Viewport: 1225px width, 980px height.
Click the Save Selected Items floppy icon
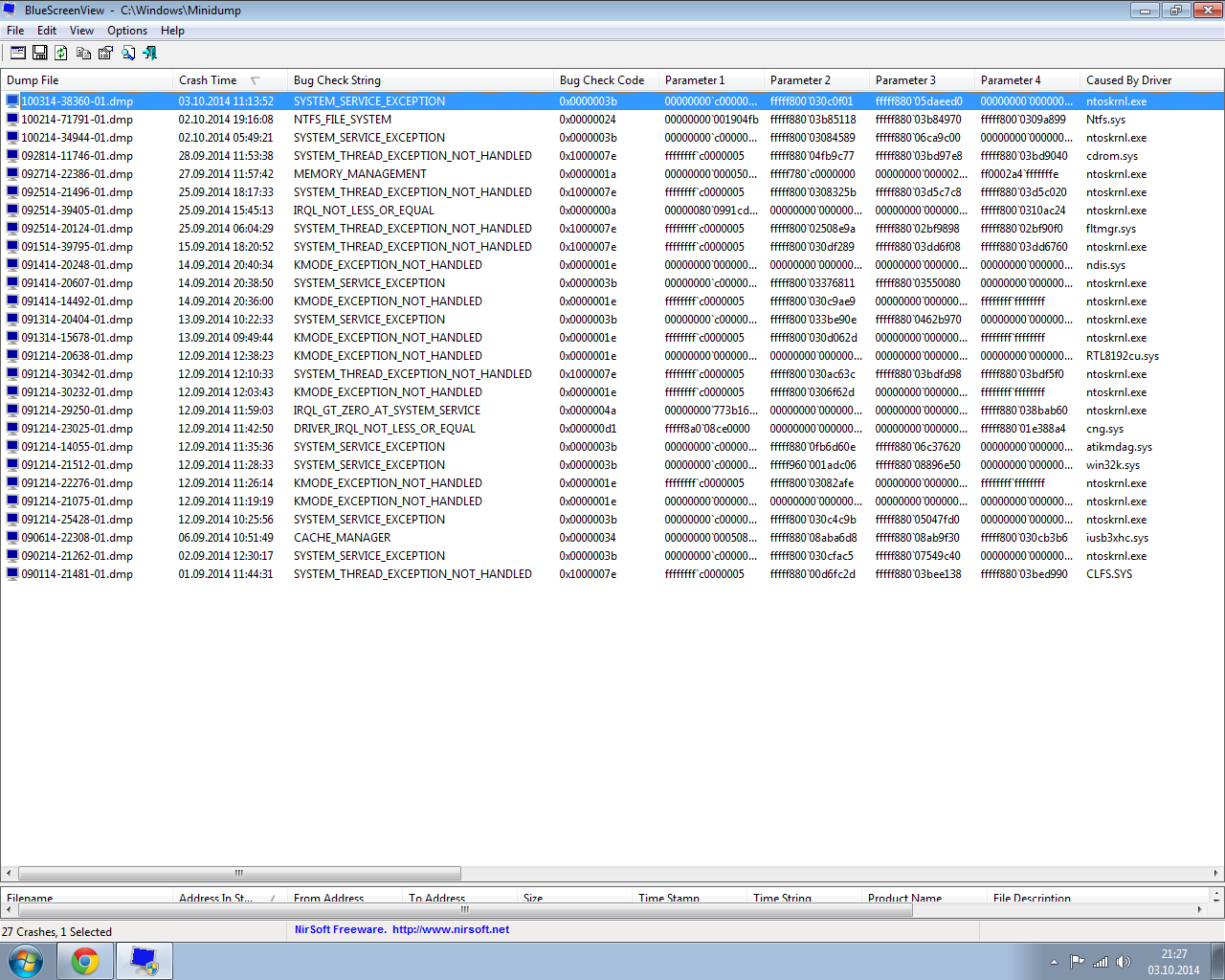[39, 53]
